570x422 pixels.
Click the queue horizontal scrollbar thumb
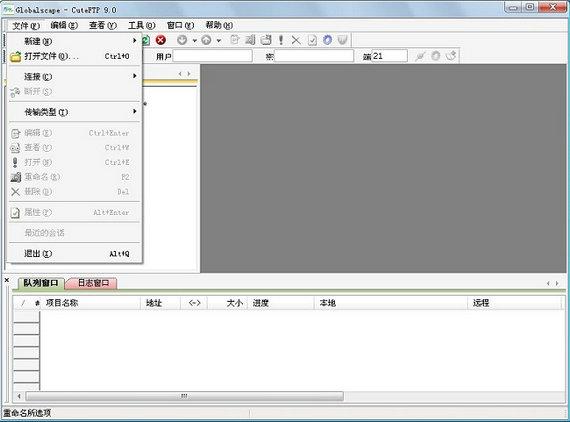click(x=184, y=396)
